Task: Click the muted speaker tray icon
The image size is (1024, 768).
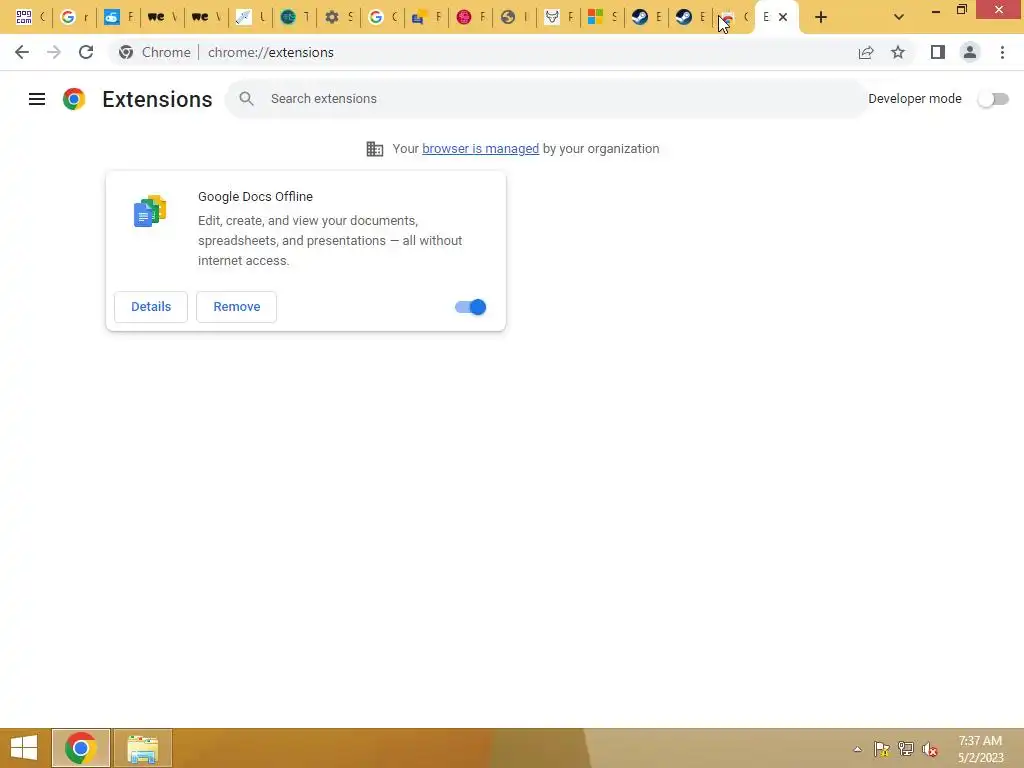Action: coord(930,749)
